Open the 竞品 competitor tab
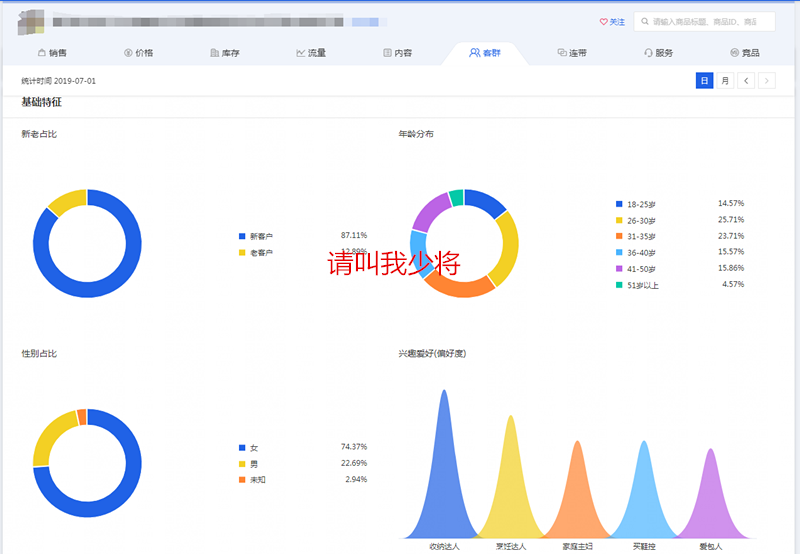This screenshot has width=800, height=554. pos(744,52)
